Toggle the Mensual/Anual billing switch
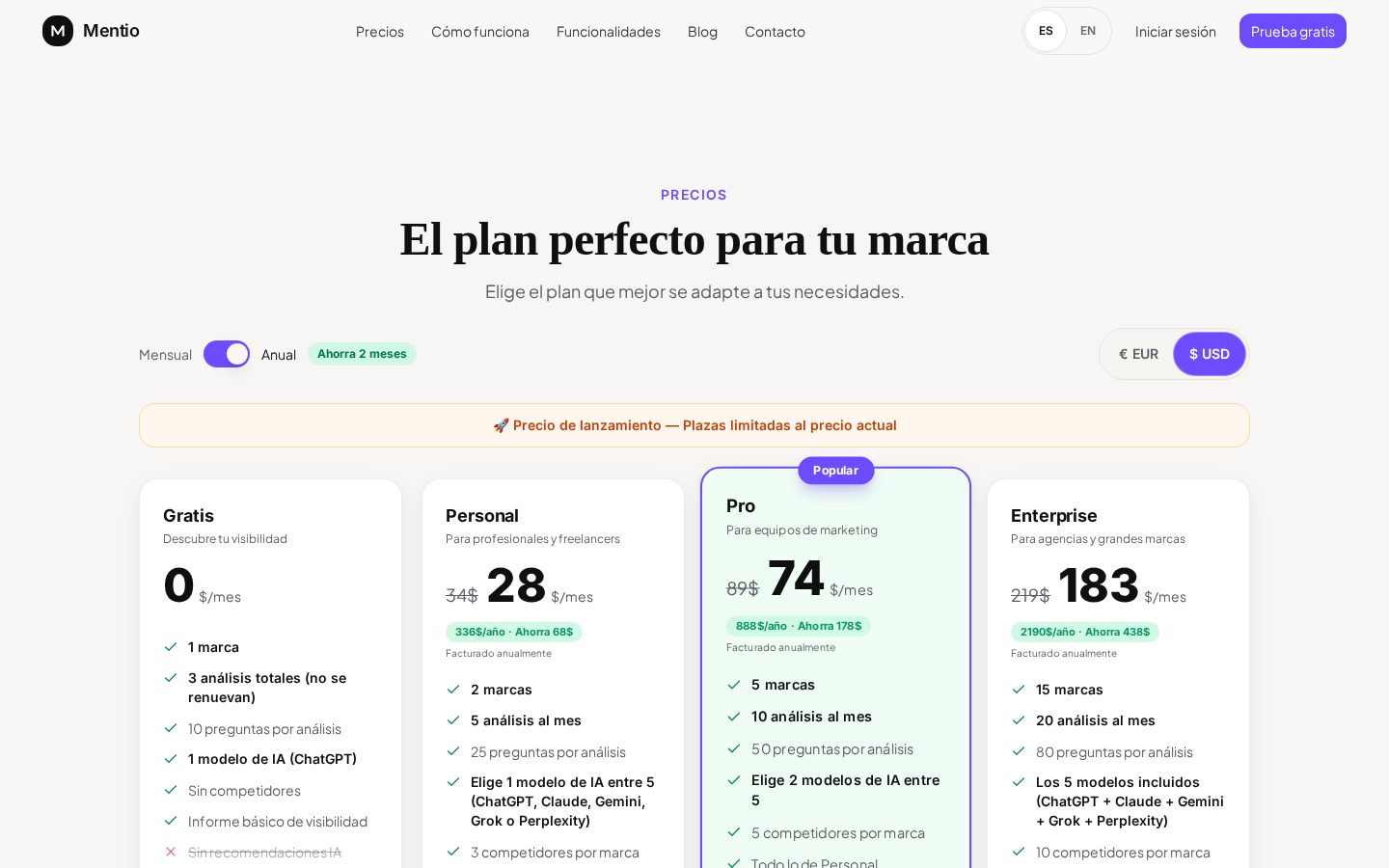The image size is (1389, 868). (227, 354)
